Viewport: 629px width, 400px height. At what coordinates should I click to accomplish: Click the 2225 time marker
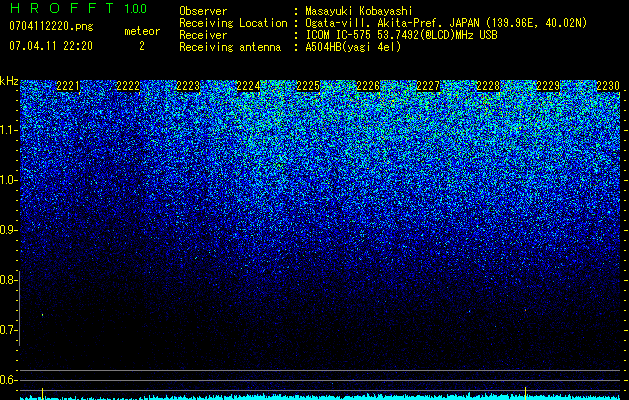pyautogui.click(x=308, y=86)
